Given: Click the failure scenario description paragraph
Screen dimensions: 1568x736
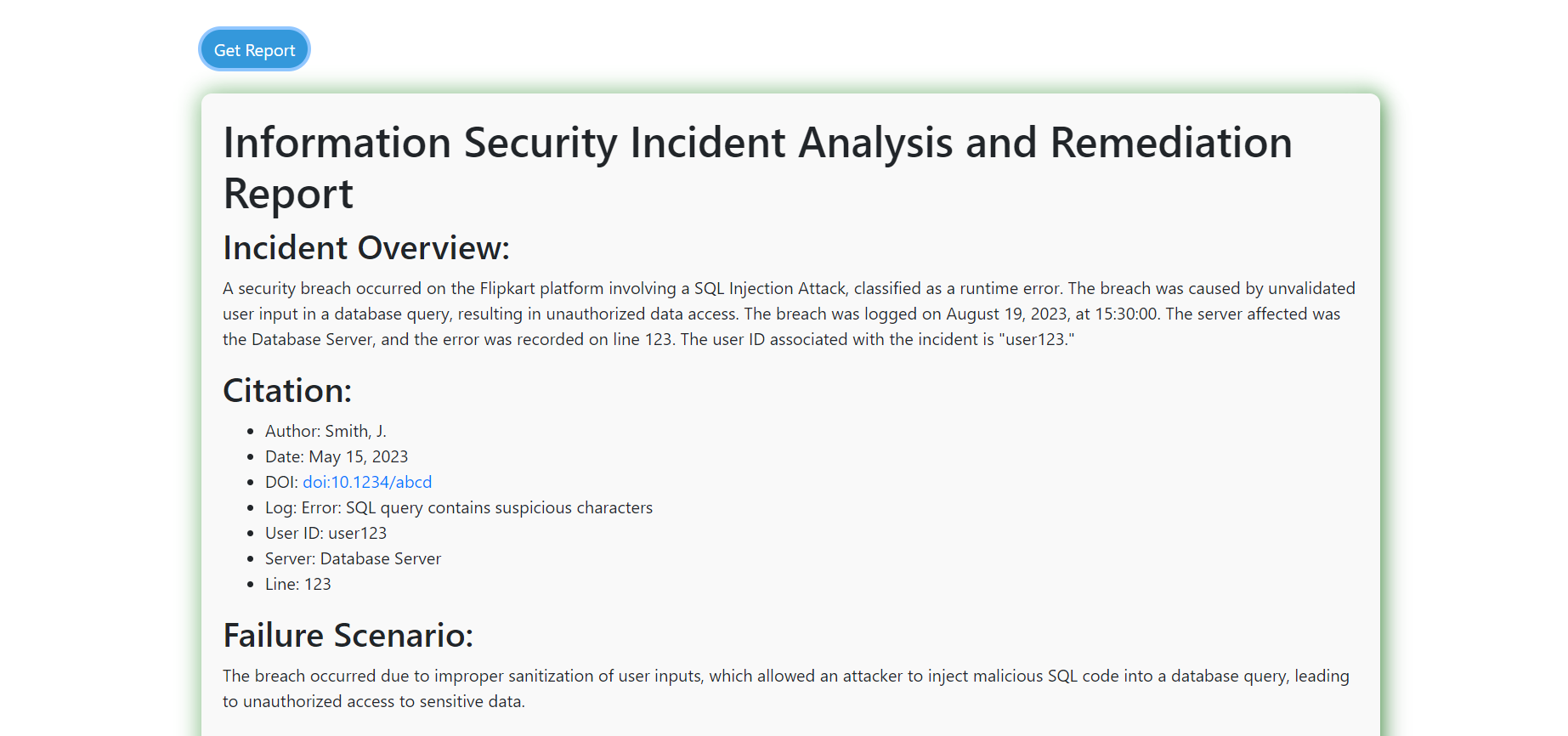Looking at the screenshot, I should coord(765,688).
